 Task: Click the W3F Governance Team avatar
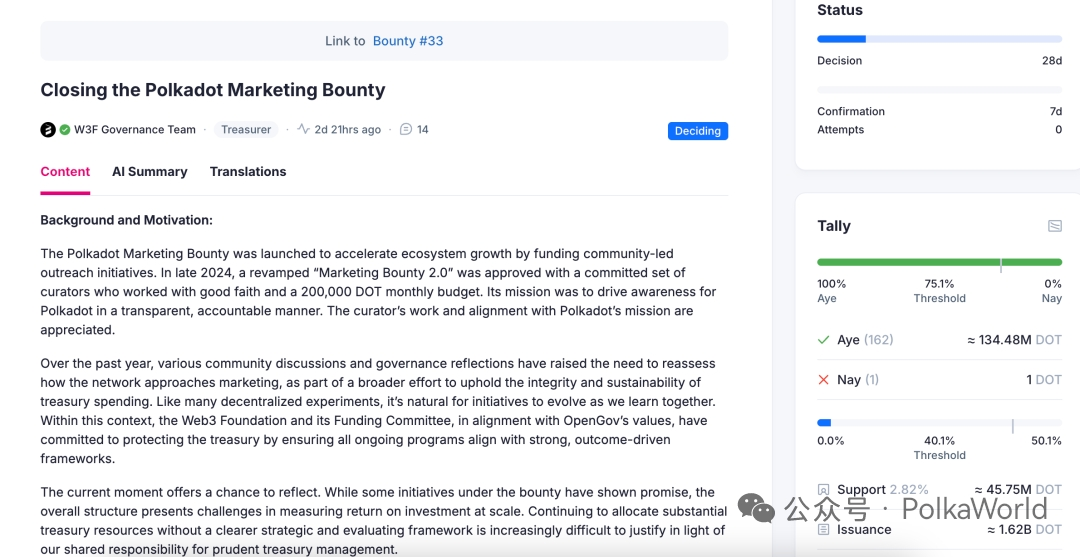[x=48, y=130]
